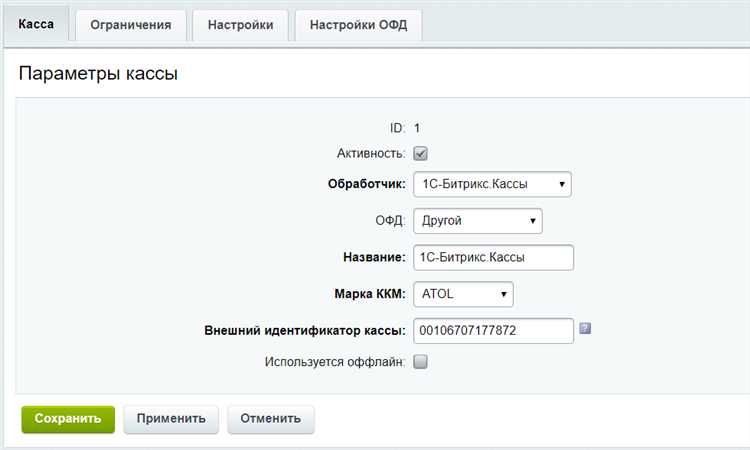Focus the Название input field

[x=494, y=258]
